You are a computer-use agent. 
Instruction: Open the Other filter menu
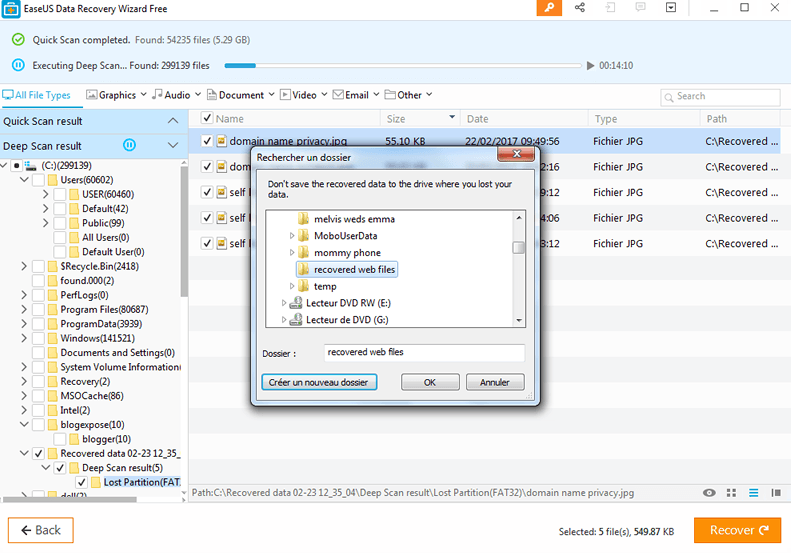(429, 94)
